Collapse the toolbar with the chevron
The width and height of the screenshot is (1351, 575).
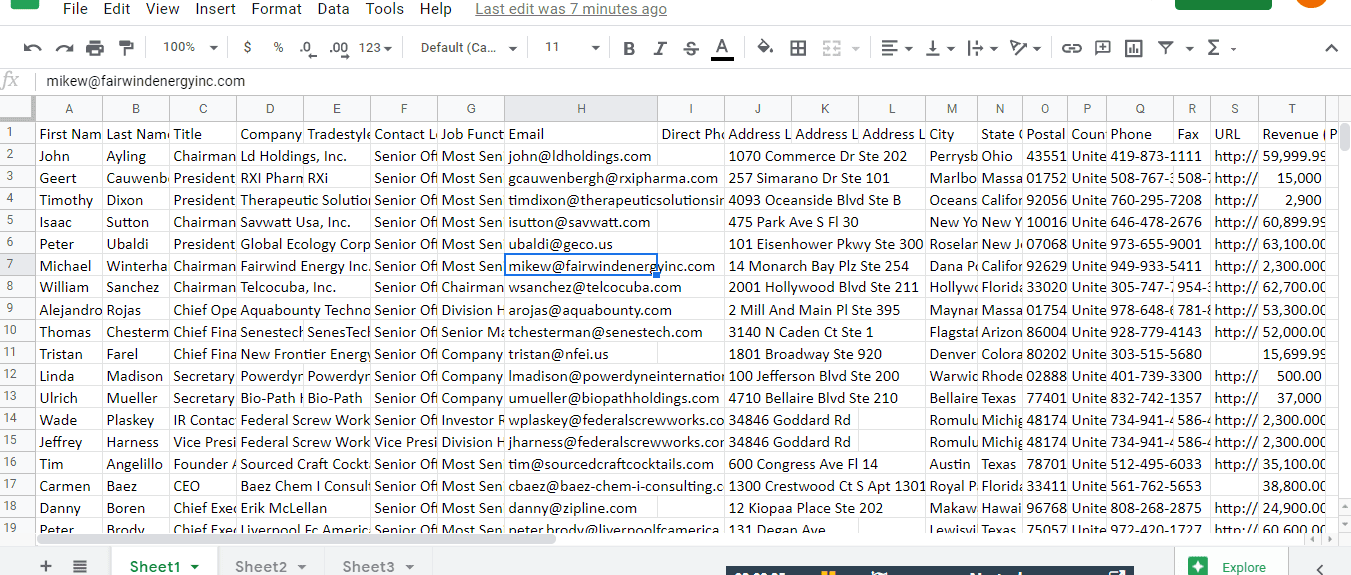coord(1331,48)
